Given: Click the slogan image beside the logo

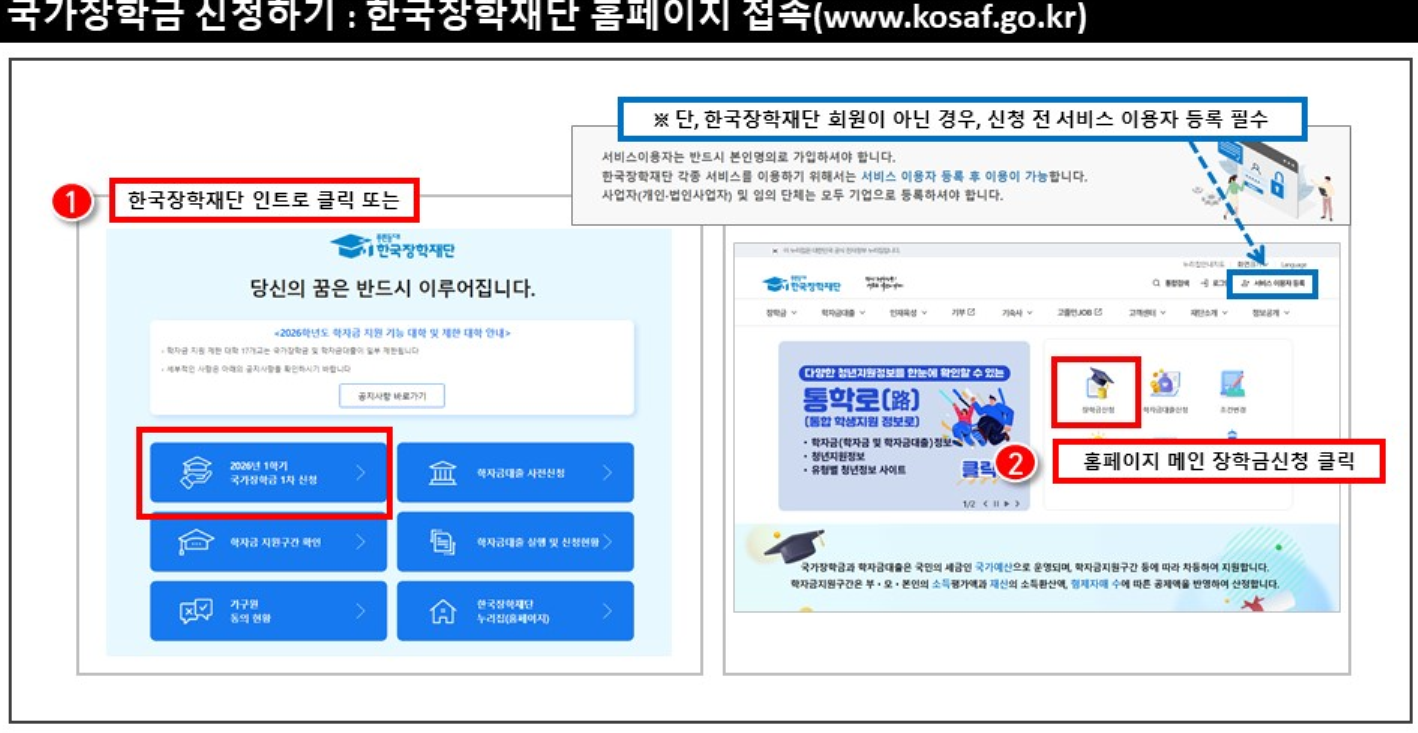Looking at the screenshot, I should point(884,283).
